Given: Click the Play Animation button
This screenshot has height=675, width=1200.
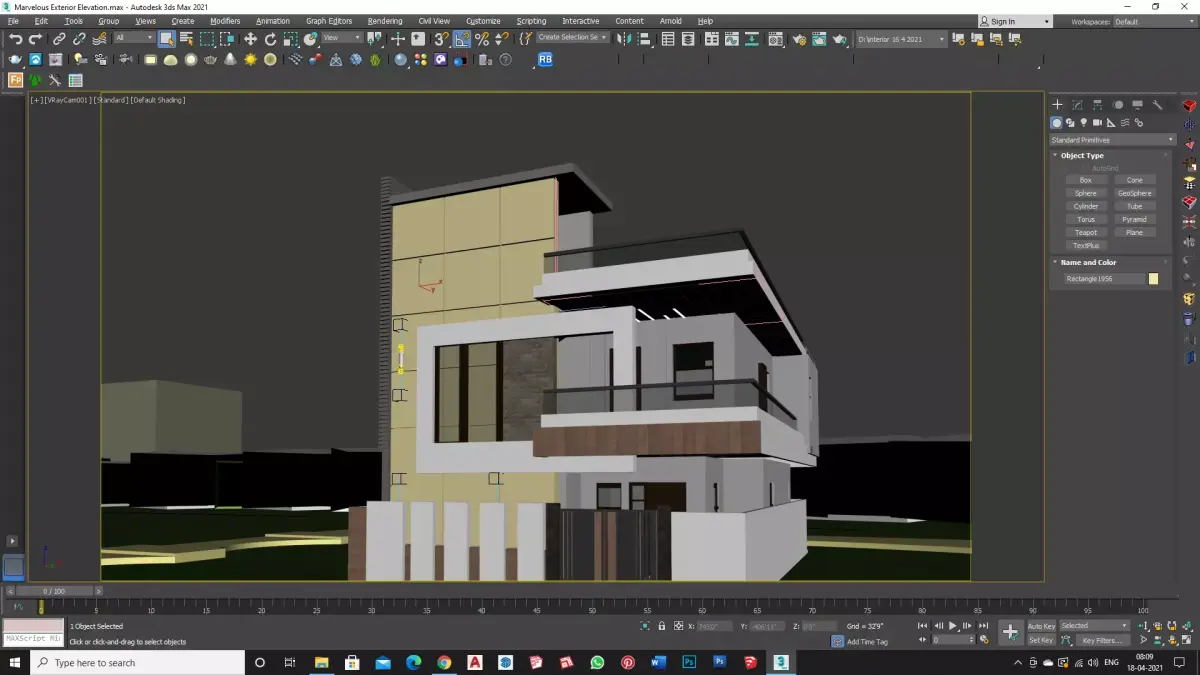Looking at the screenshot, I should (953, 626).
